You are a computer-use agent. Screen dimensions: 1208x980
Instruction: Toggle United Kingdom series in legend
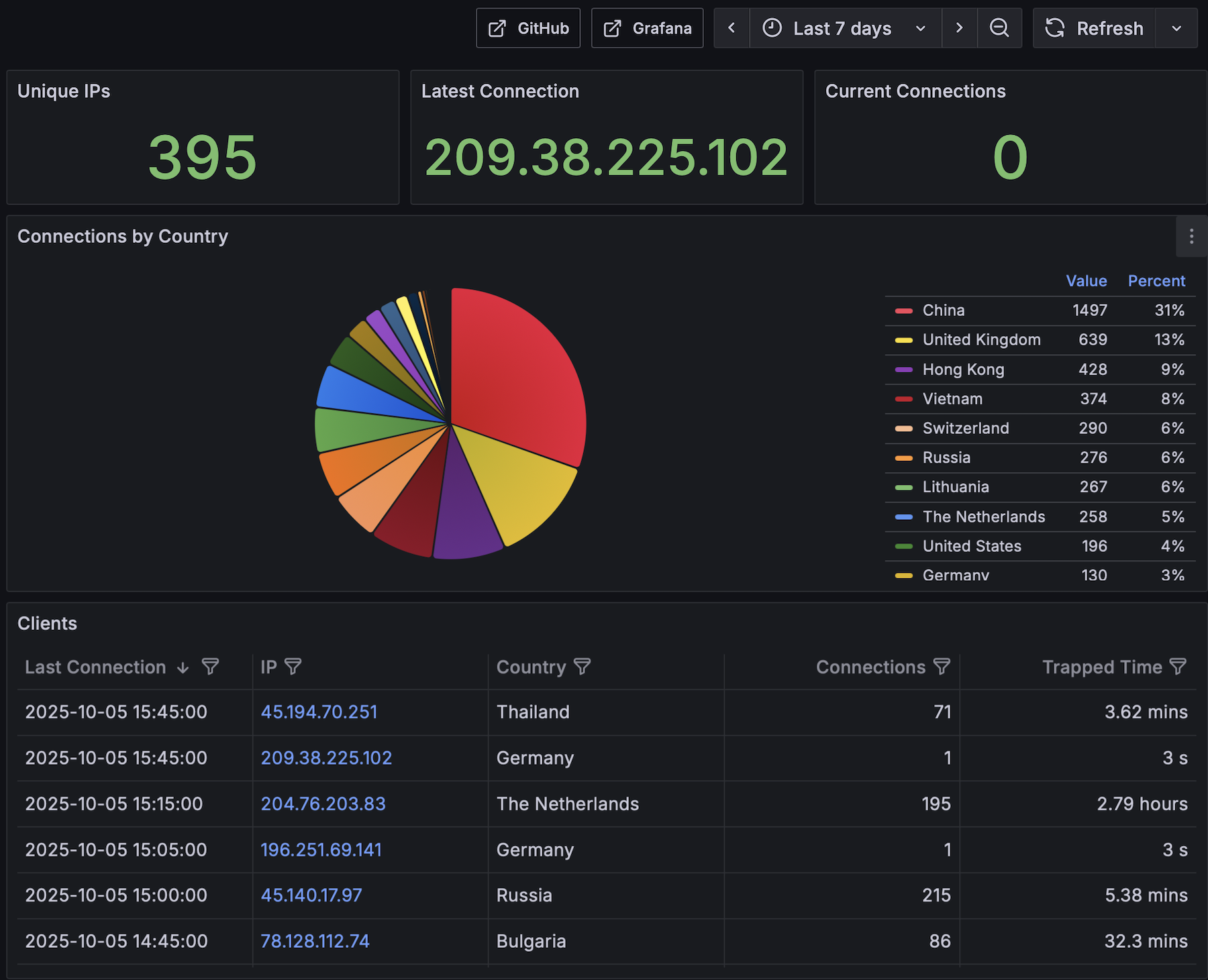(980, 340)
